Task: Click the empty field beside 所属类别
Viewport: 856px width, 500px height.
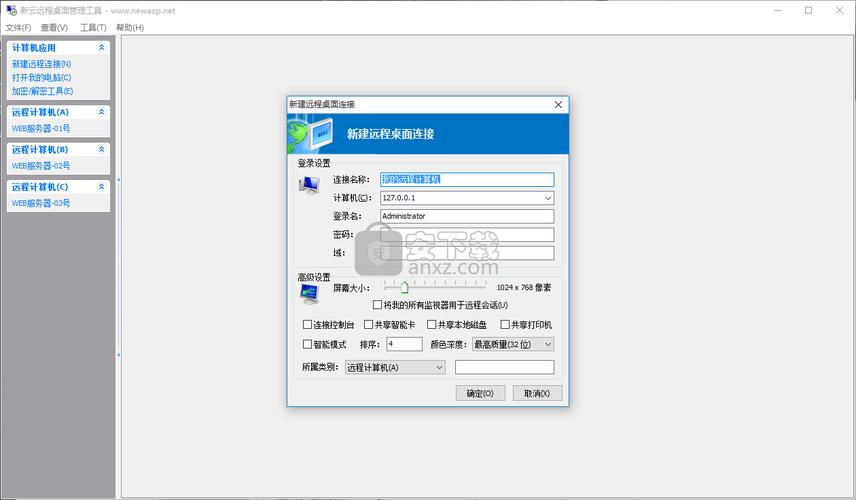Action: pyautogui.click(x=504, y=367)
